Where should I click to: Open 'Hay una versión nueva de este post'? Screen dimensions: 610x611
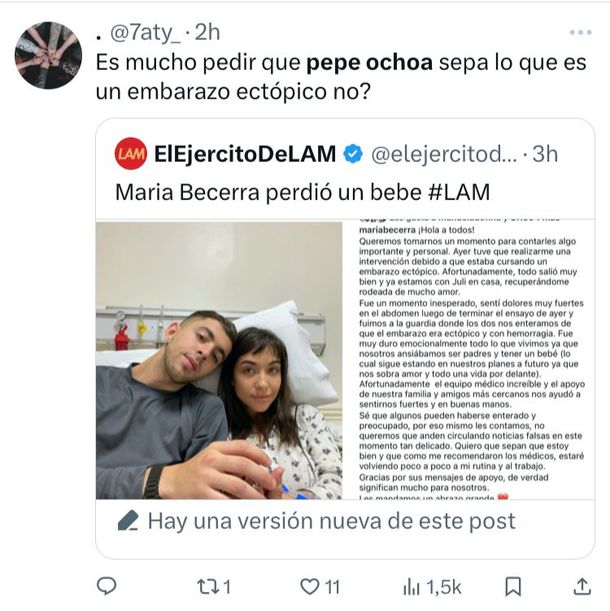(x=331, y=521)
